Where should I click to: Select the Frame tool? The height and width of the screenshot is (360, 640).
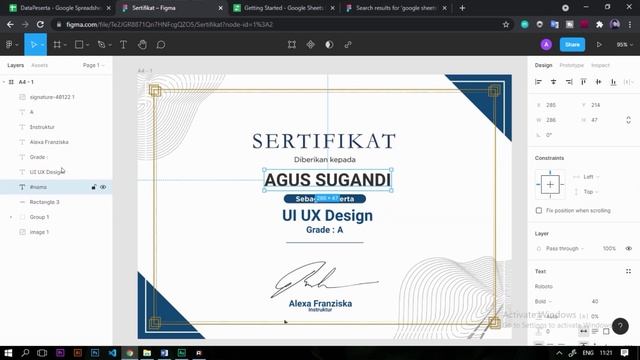[x=57, y=44]
